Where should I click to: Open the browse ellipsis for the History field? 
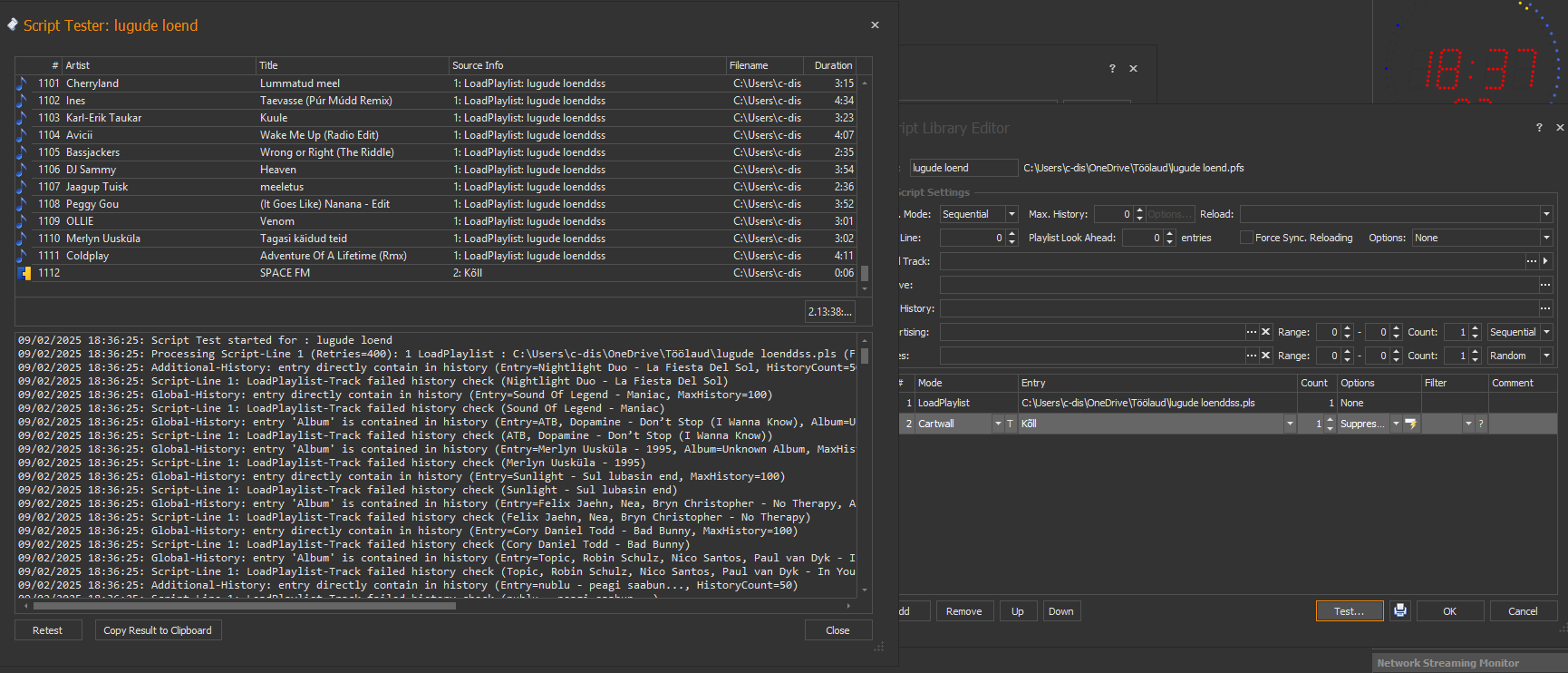pos(1545,308)
